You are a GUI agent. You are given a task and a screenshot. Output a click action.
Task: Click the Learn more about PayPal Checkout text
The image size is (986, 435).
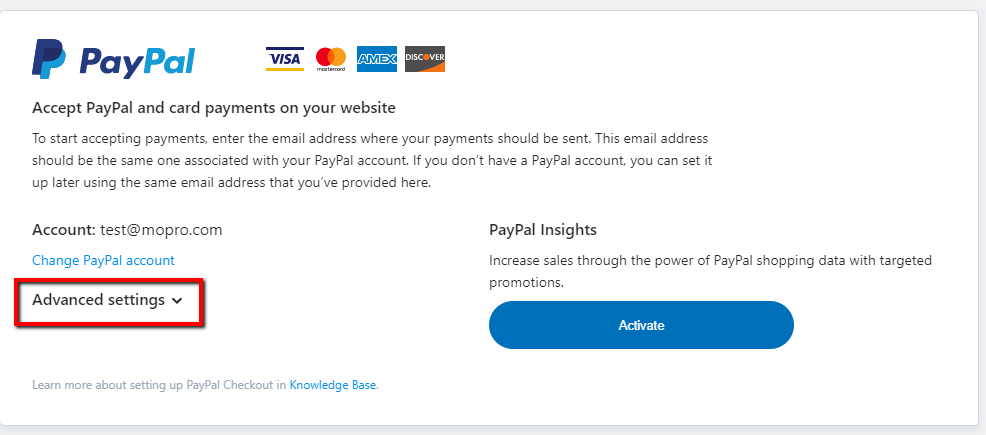coord(159,385)
